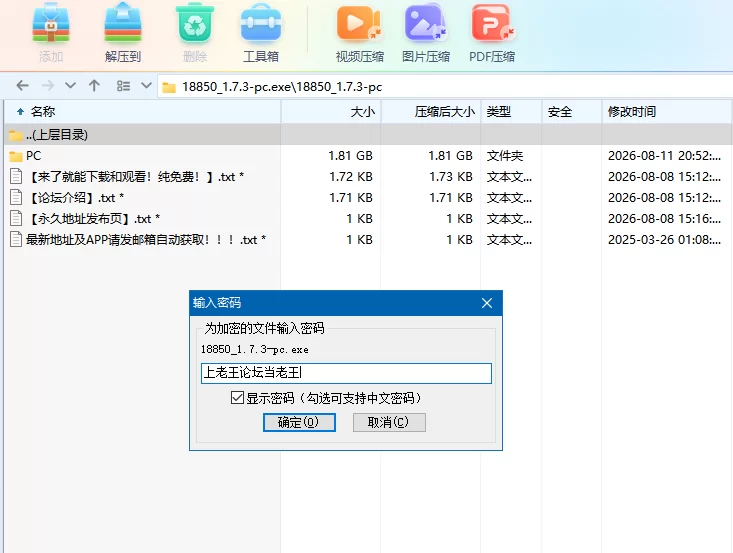733x553 pixels.
Task: Click the 添加 (Add) toolbar icon
Action: click(51, 23)
